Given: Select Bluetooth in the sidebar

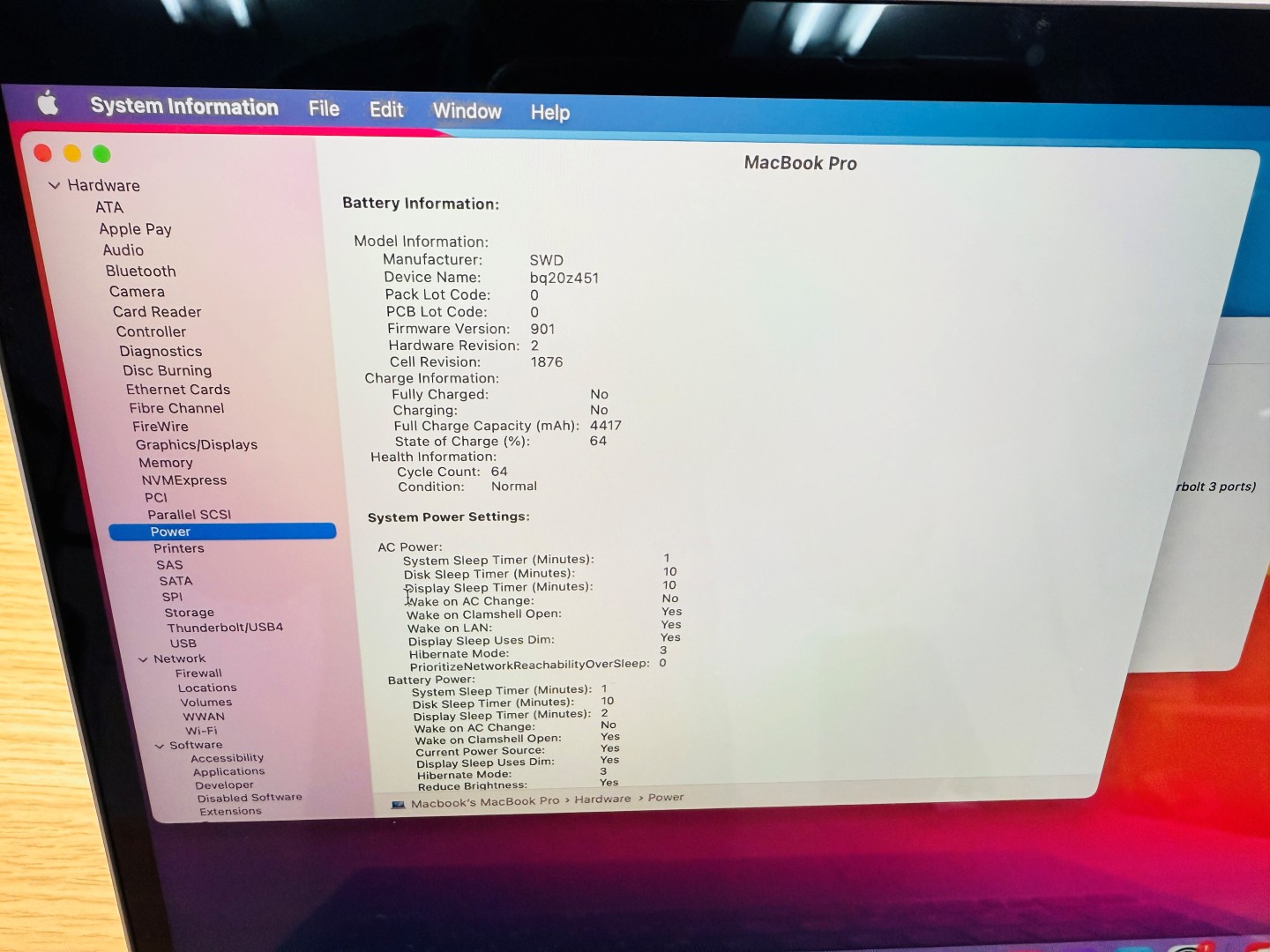Looking at the screenshot, I should (x=141, y=271).
